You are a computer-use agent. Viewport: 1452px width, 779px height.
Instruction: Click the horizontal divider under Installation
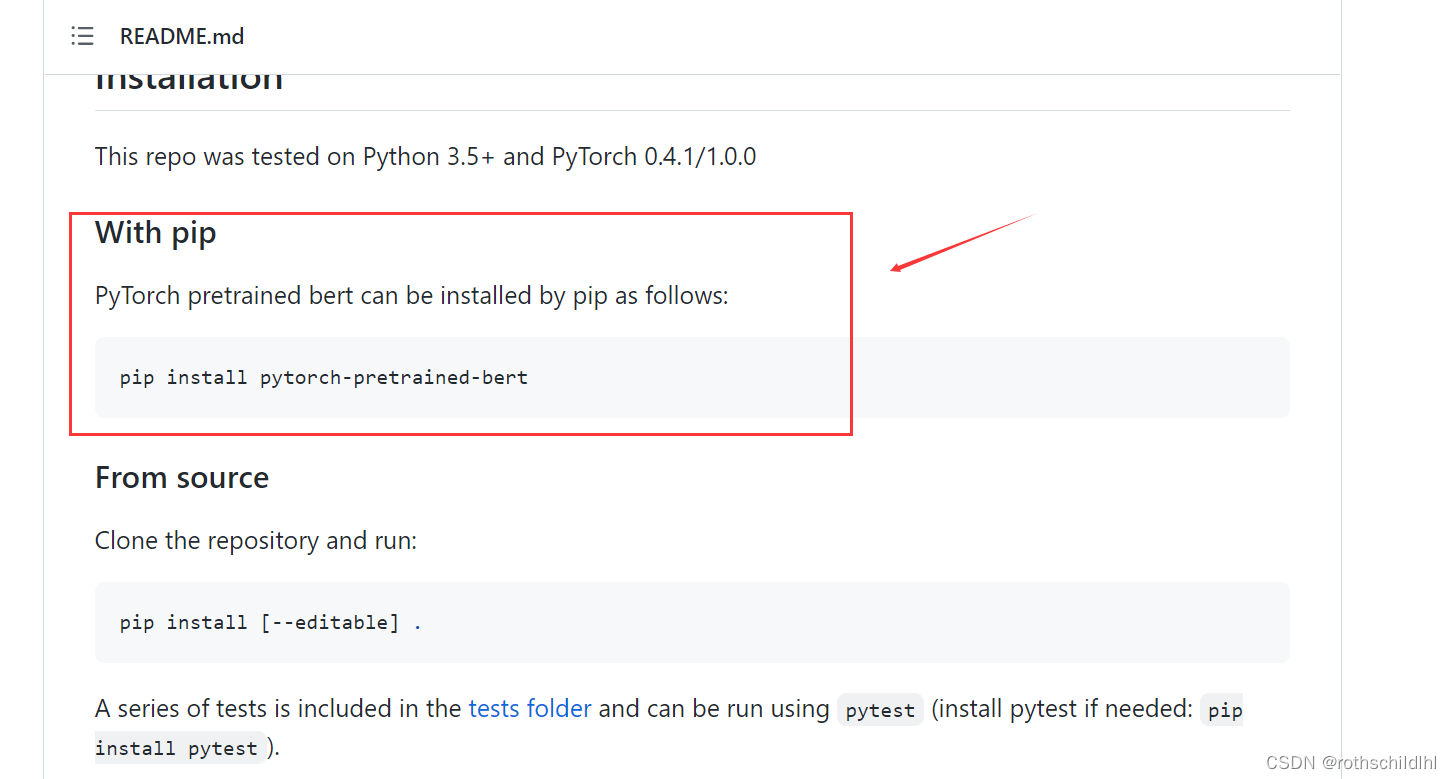point(692,110)
